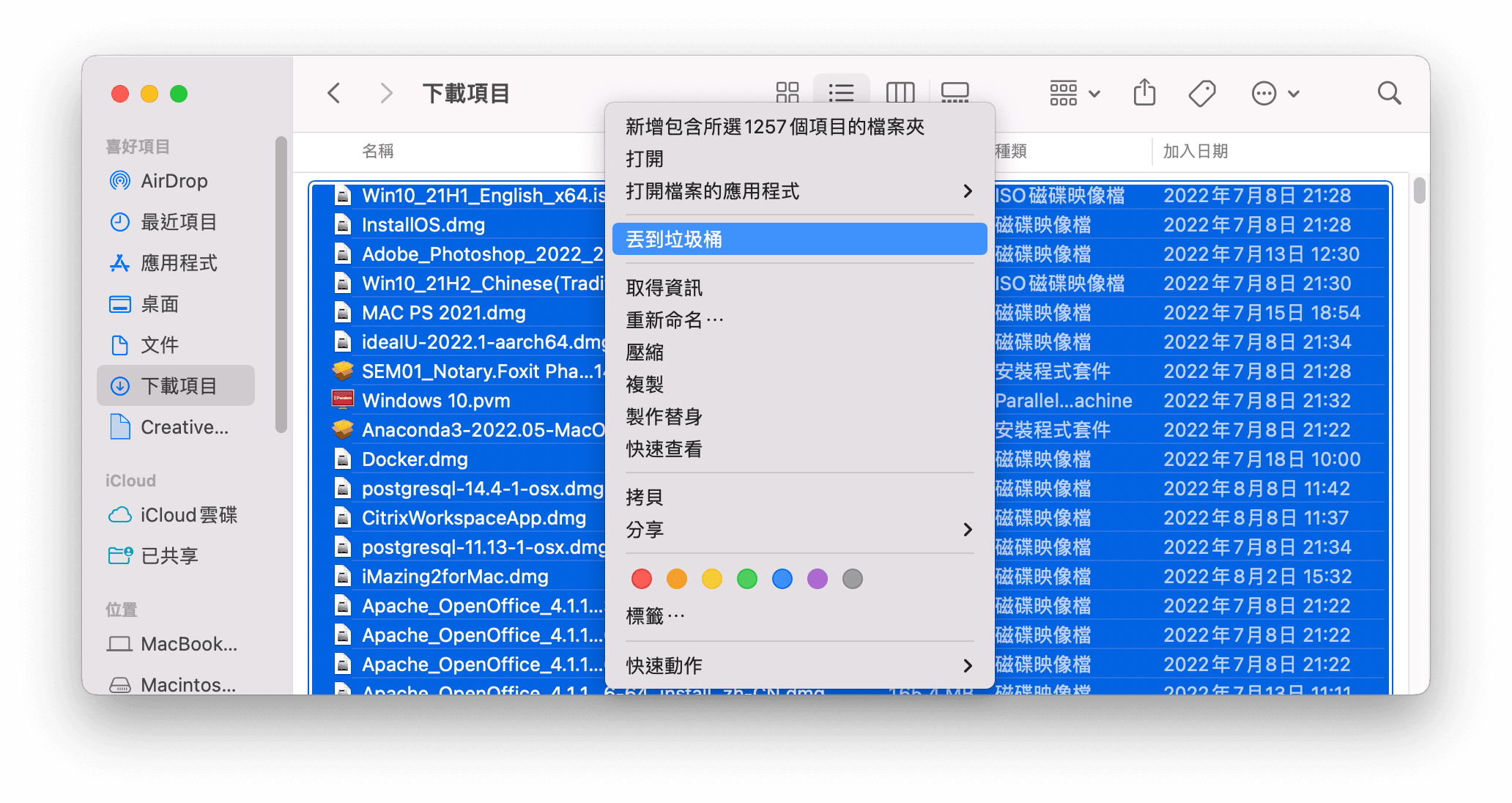The height and width of the screenshot is (803, 1512).
Task: Open the more actions ellipsis menu
Action: (1275, 93)
